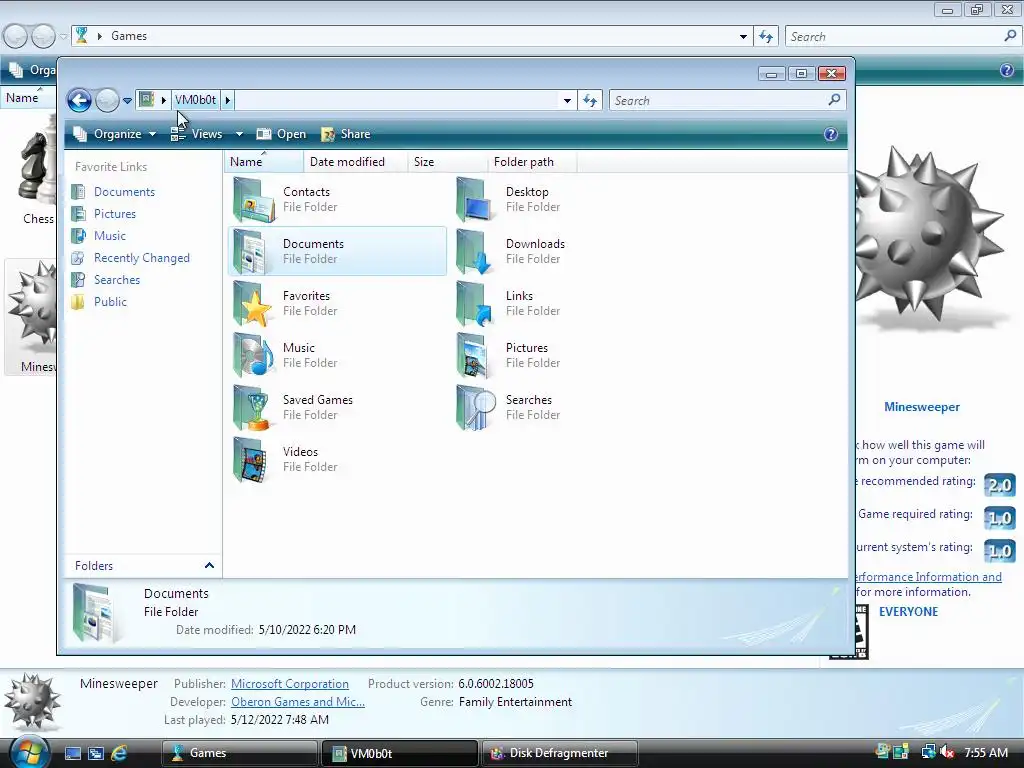Click VM0b0t breadcrumb in address bar
The height and width of the screenshot is (768, 1024).
(195, 100)
